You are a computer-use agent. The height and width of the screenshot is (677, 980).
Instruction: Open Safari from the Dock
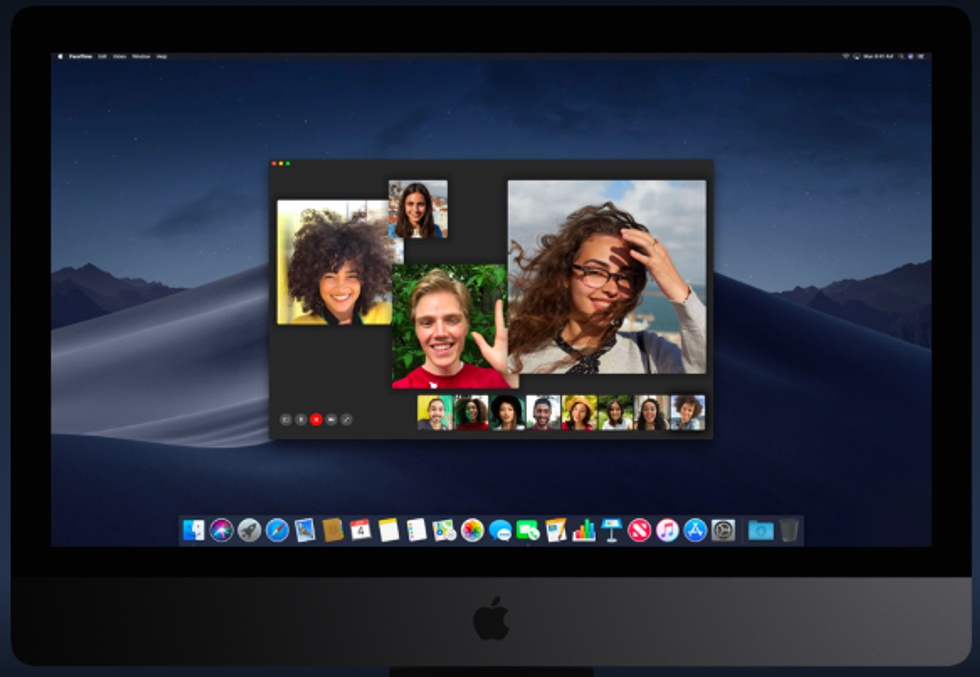click(x=277, y=530)
